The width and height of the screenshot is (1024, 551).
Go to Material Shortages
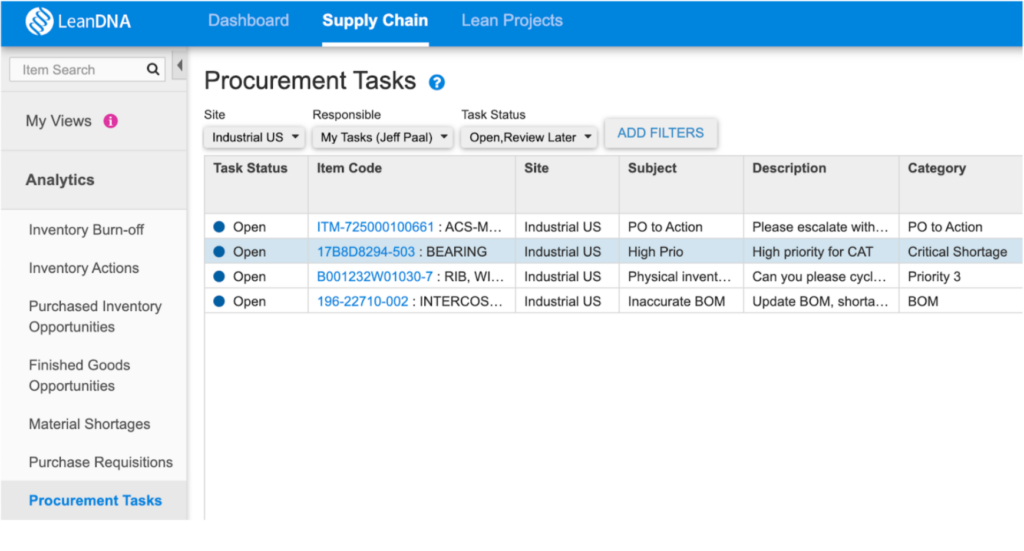(x=89, y=424)
